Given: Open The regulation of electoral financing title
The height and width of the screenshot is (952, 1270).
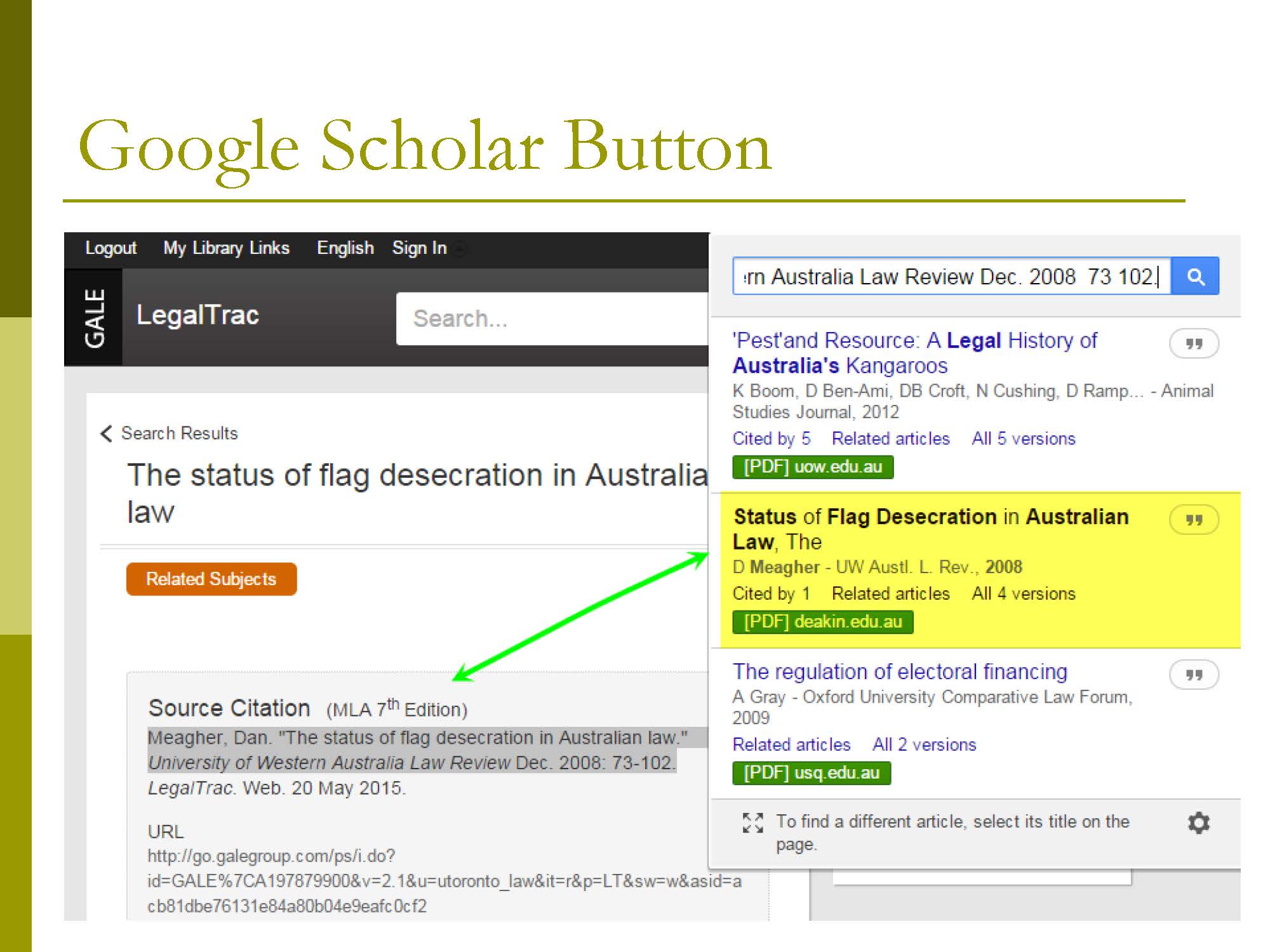Looking at the screenshot, I should (x=900, y=671).
